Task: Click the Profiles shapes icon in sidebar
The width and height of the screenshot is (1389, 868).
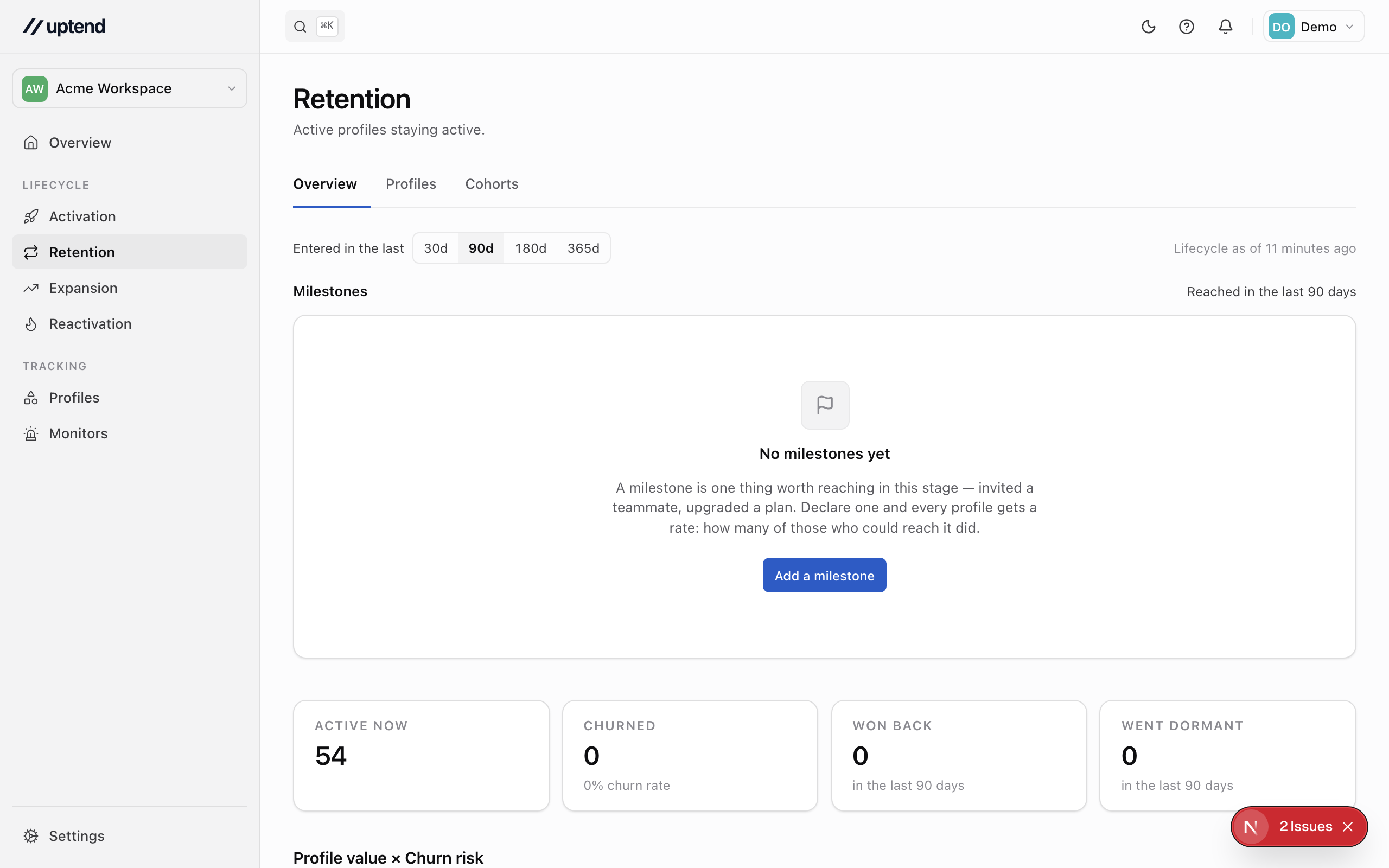Action: point(31,398)
